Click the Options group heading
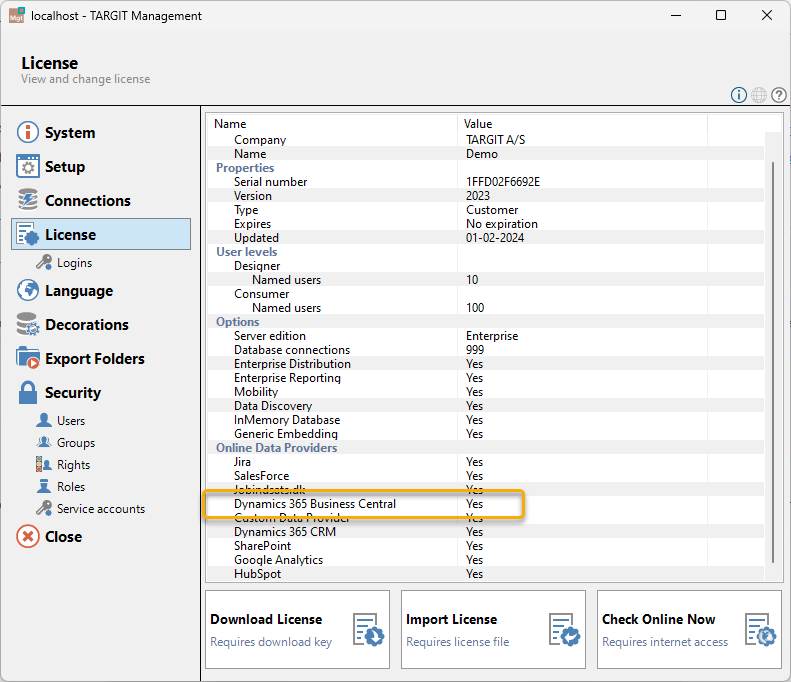The image size is (791, 682). point(238,322)
